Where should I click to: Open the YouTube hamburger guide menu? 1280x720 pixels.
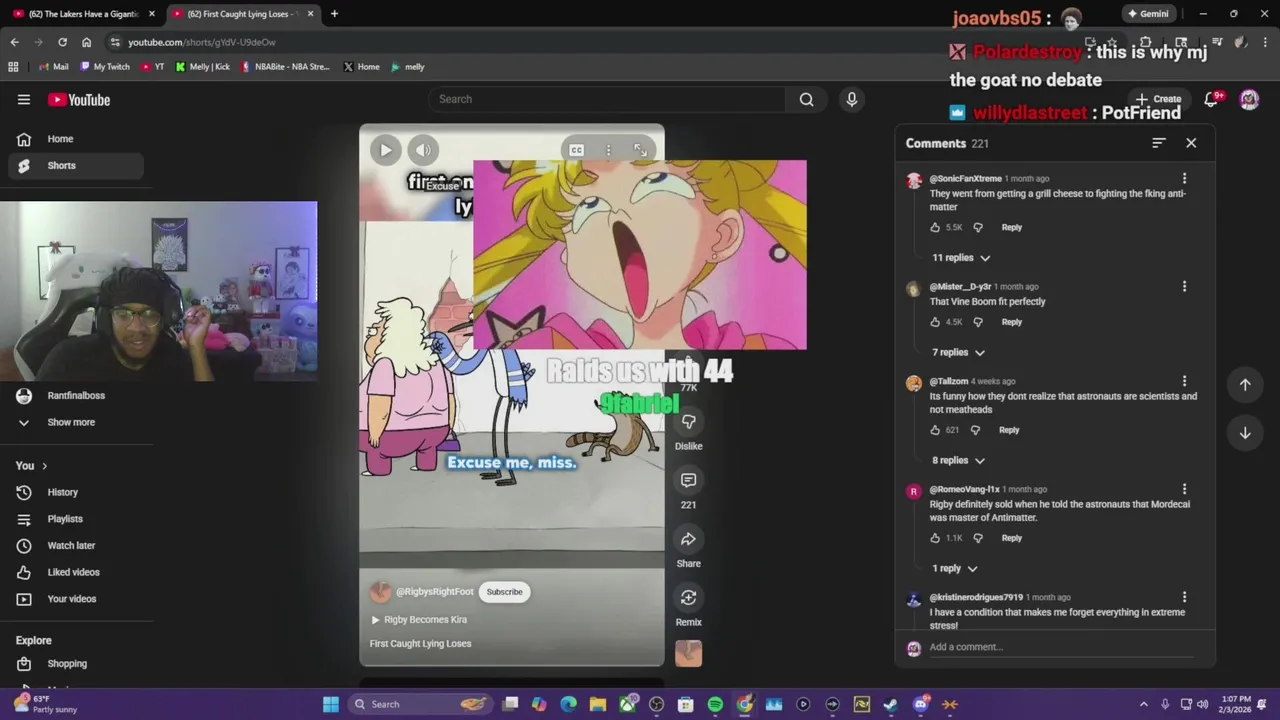point(24,99)
